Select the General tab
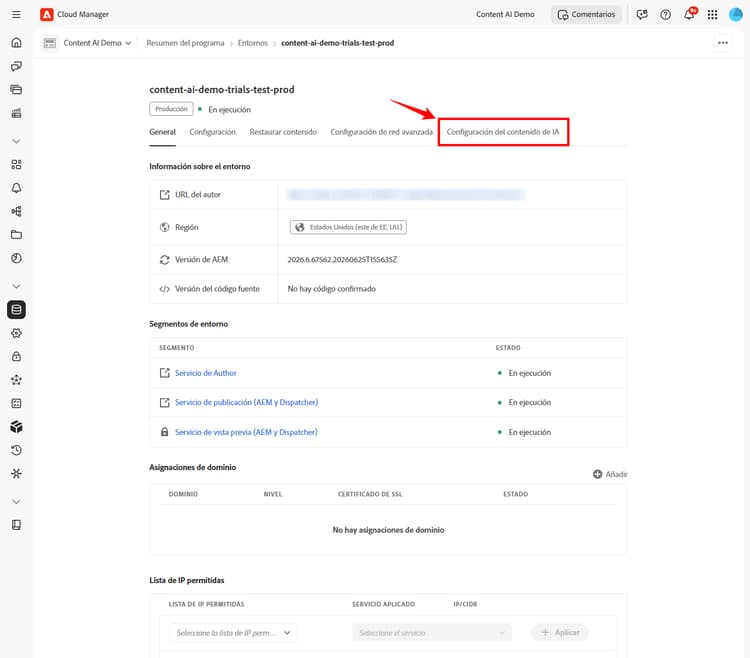The width and height of the screenshot is (750, 658). 163,132
